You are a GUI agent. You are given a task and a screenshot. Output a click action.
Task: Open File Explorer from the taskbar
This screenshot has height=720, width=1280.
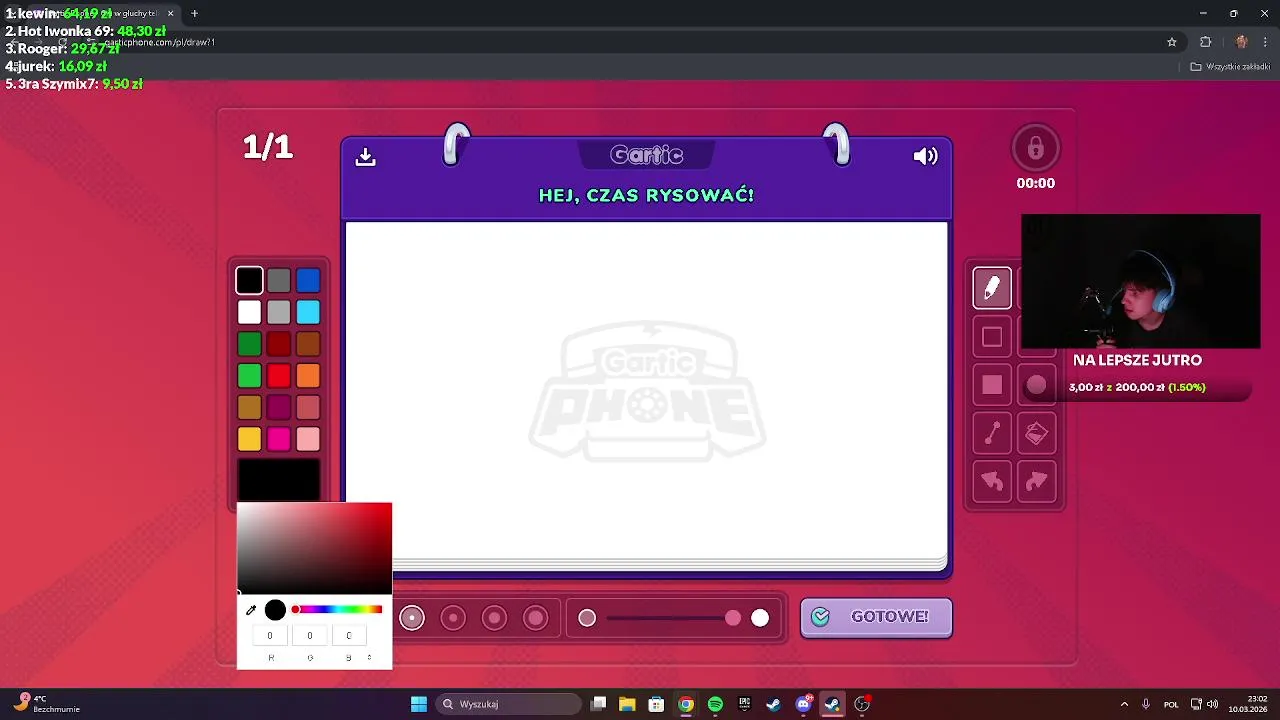tap(627, 704)
